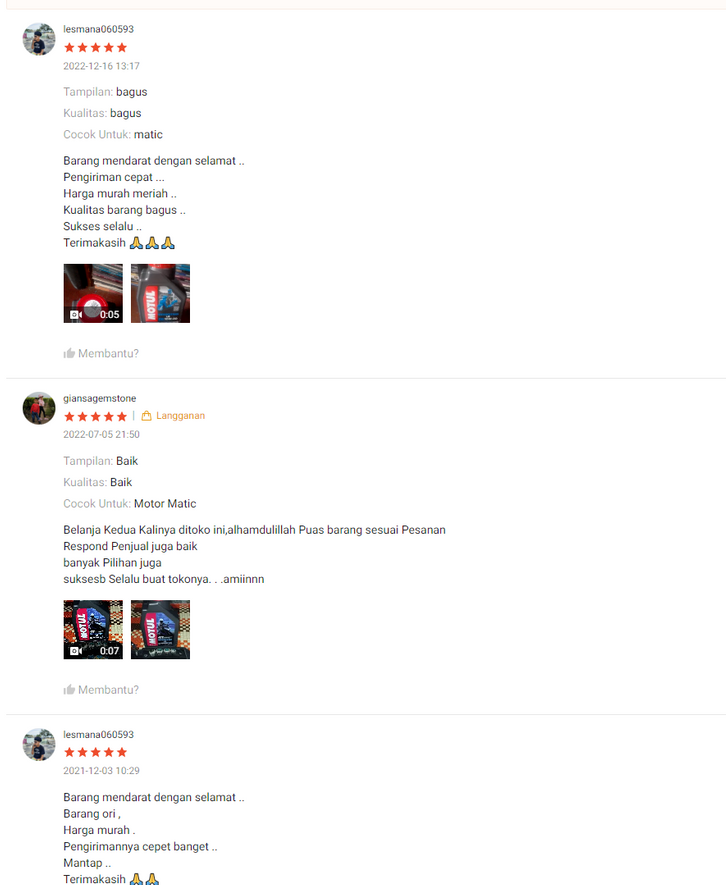726x885 pixels.
Task: Open Motul photo in giansagemstone's review
Action: [x=160, y=630]
